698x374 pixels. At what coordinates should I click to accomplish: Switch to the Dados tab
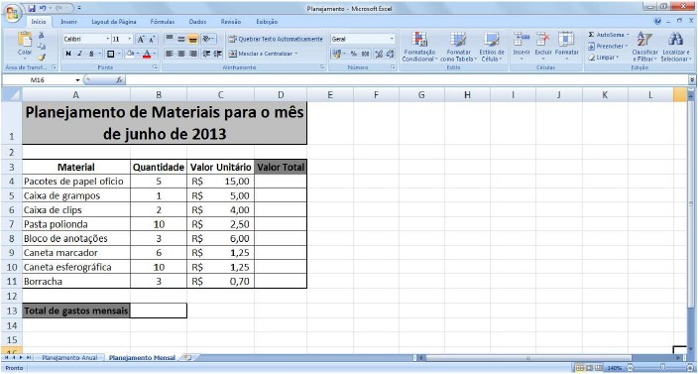tap(197, 21)
